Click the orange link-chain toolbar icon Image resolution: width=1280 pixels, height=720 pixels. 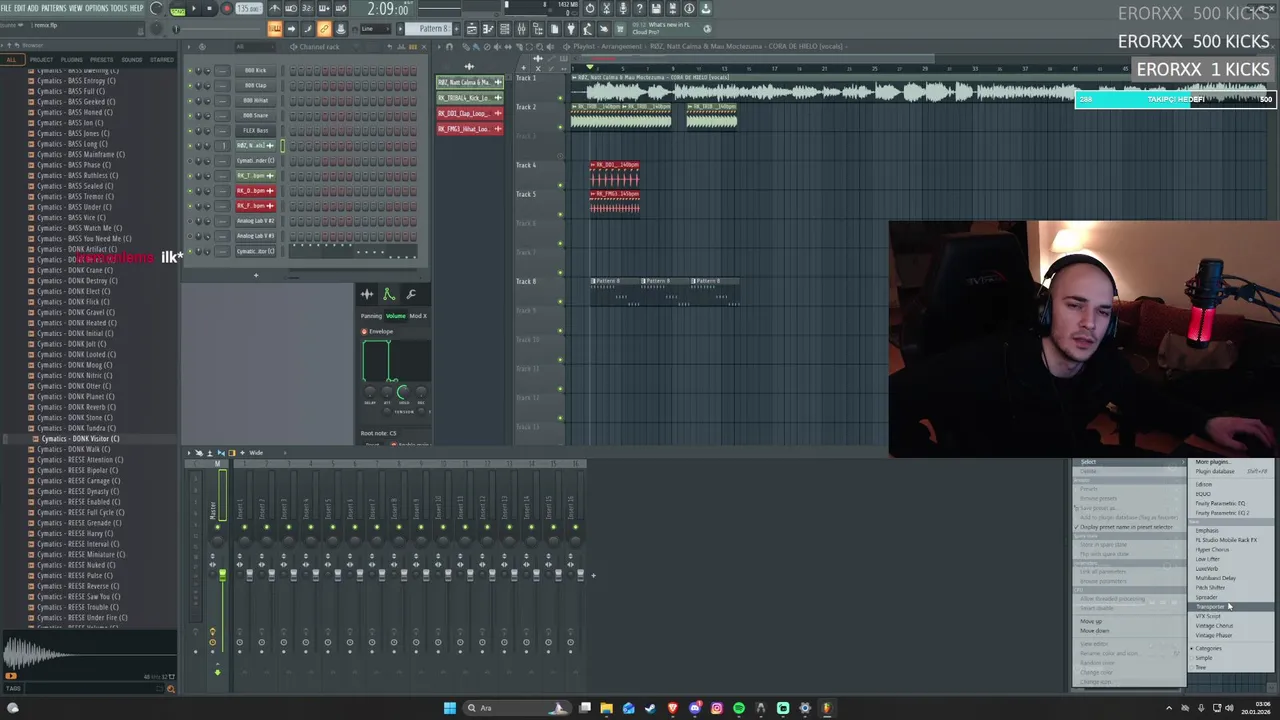(324, 28)
